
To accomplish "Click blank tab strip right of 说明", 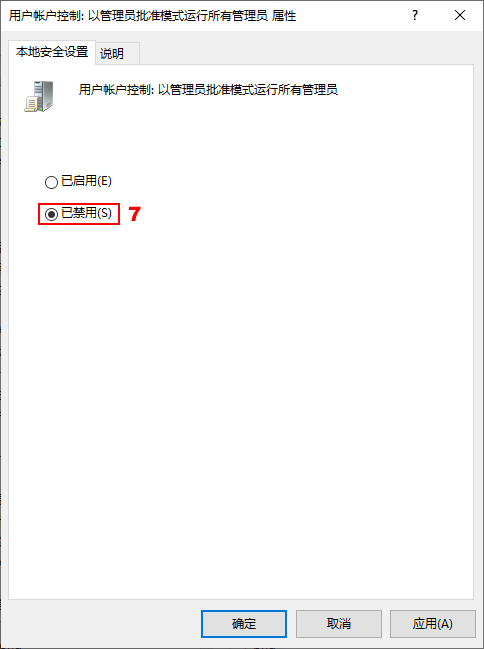I will tap(306, 53).
